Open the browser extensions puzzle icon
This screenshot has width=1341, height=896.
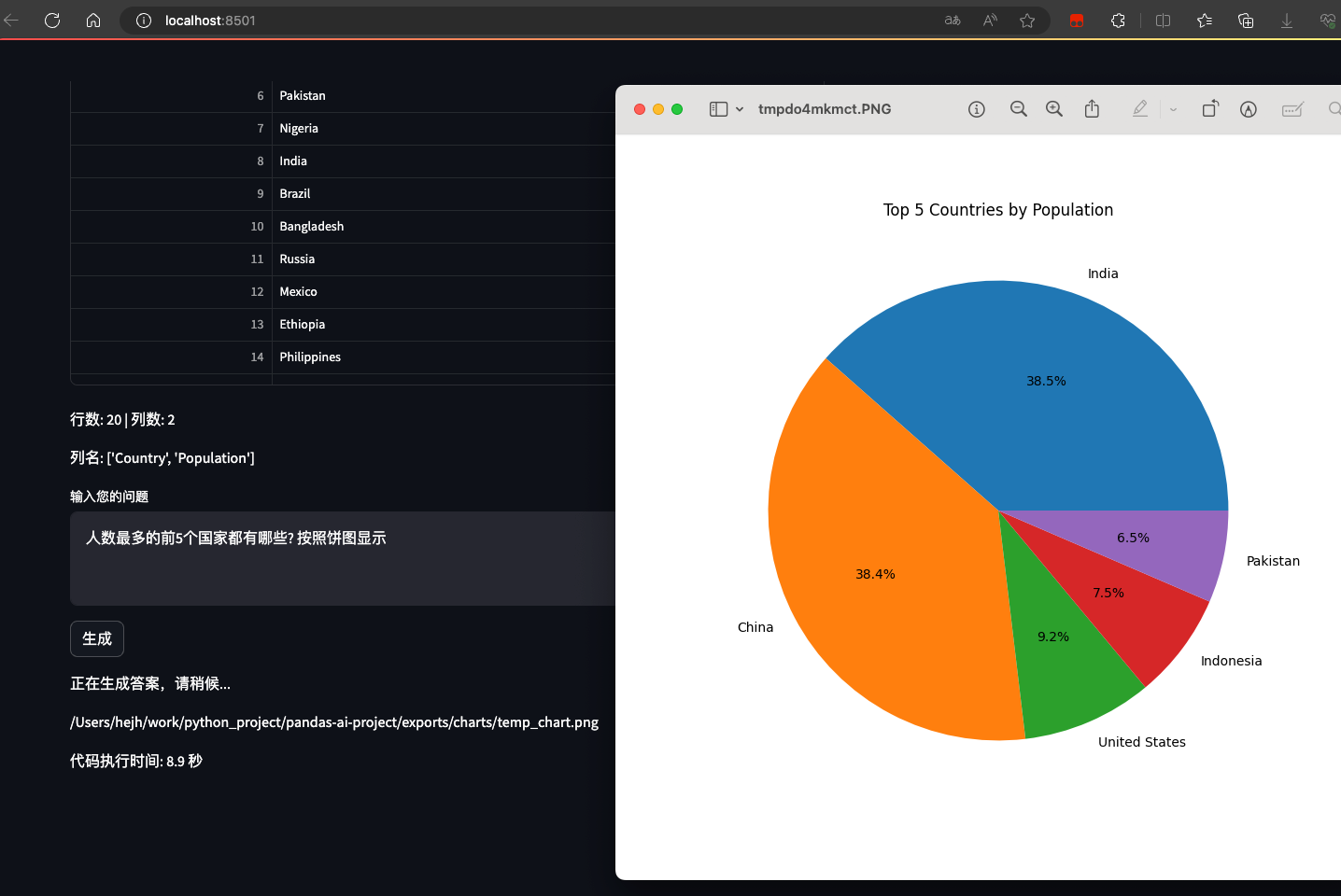pos(1118,20)
